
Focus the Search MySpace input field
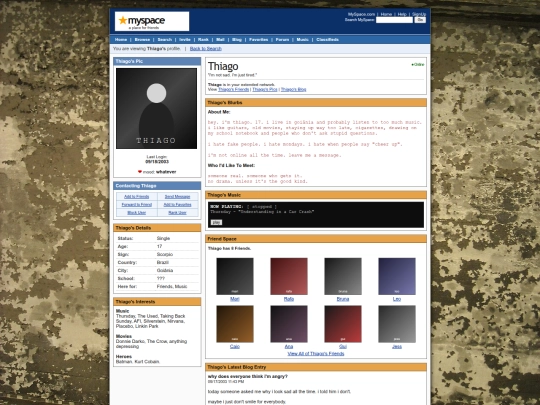[x=394, y=20]
